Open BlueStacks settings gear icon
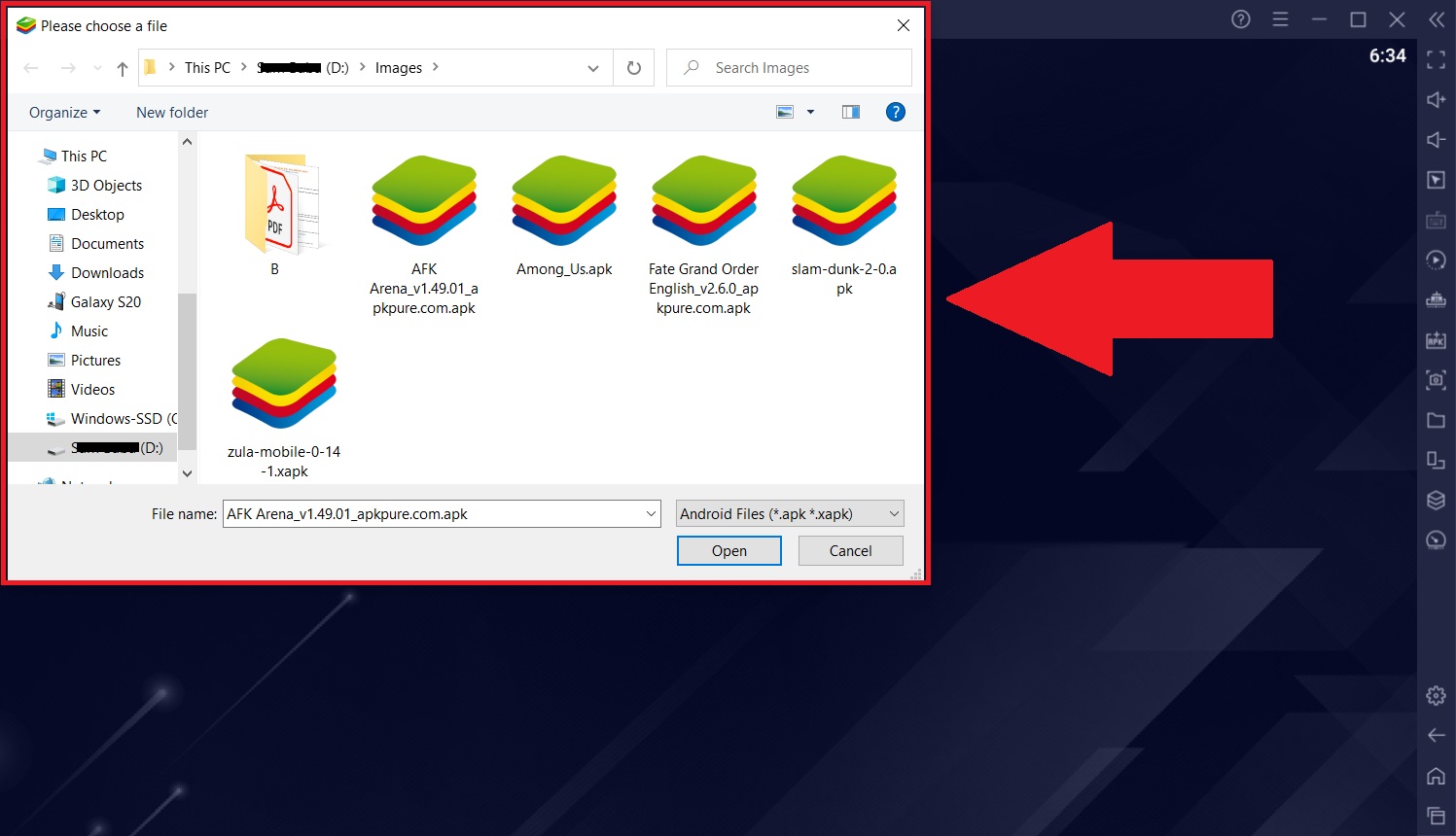1456x836 pixels. pos(1436,695)
